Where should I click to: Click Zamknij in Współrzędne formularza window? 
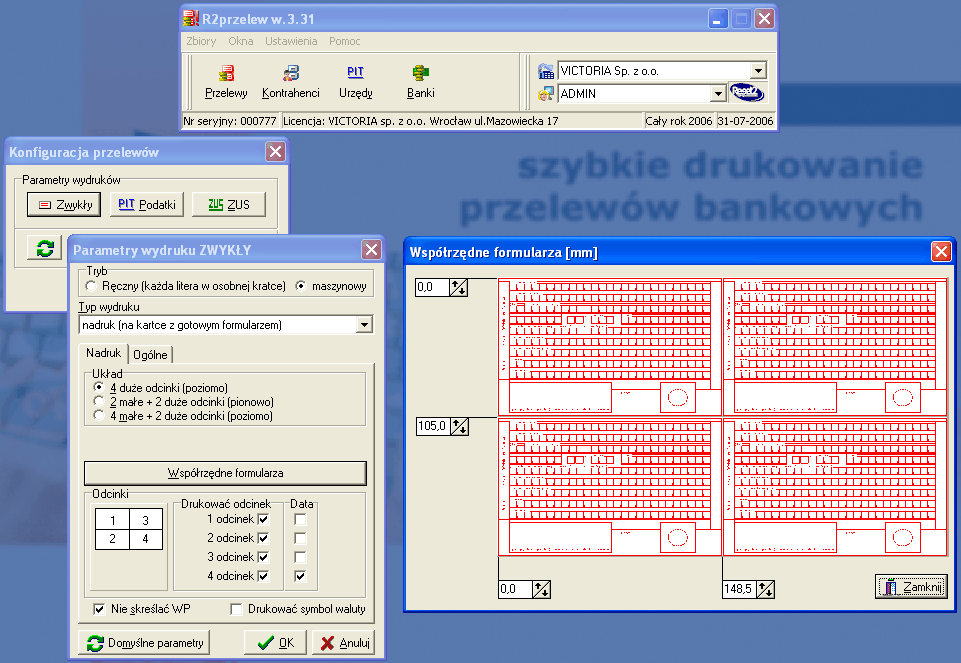(x=911, y=587)
